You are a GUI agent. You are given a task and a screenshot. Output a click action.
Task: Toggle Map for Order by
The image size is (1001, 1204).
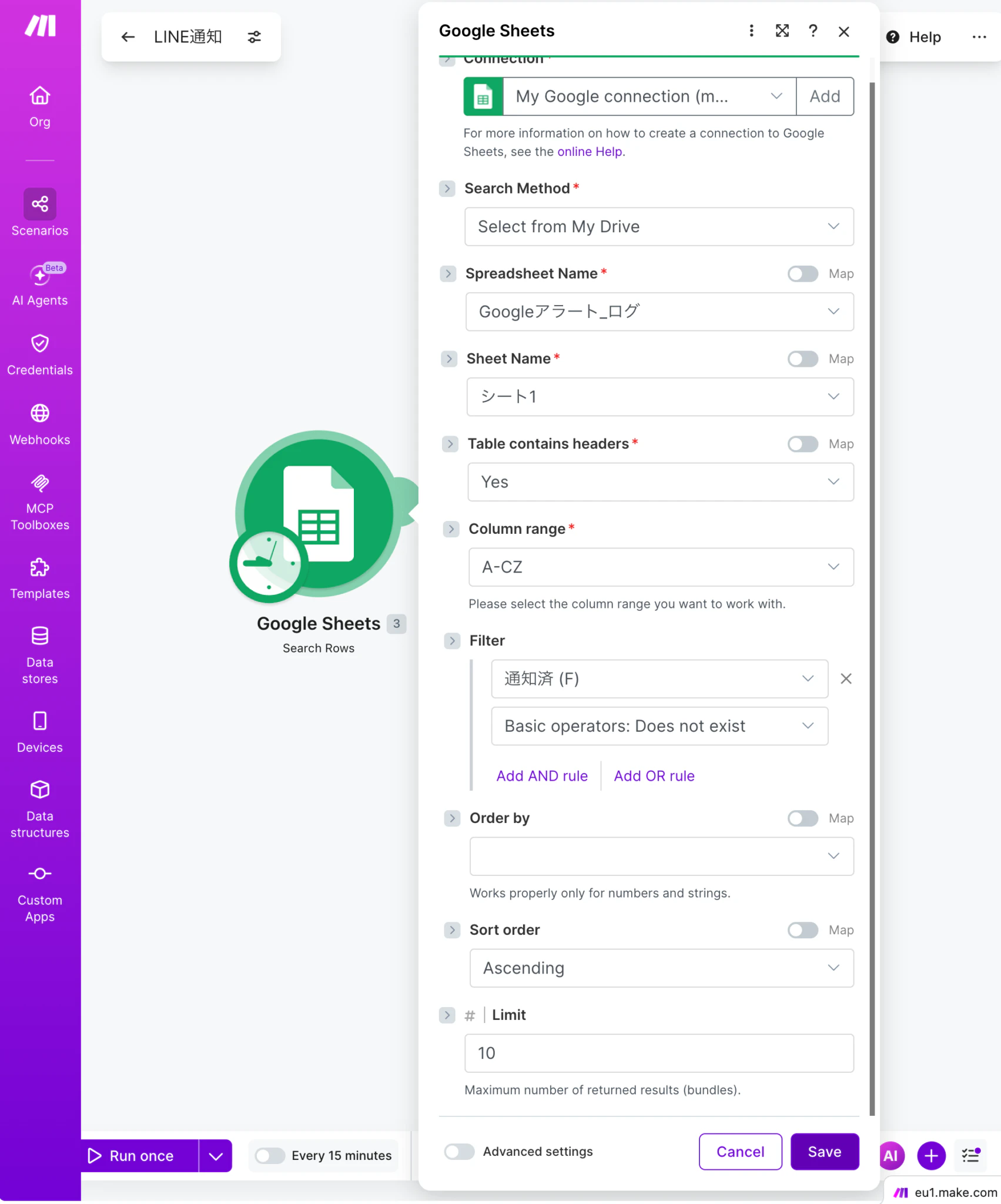click(x=803, y=819)
